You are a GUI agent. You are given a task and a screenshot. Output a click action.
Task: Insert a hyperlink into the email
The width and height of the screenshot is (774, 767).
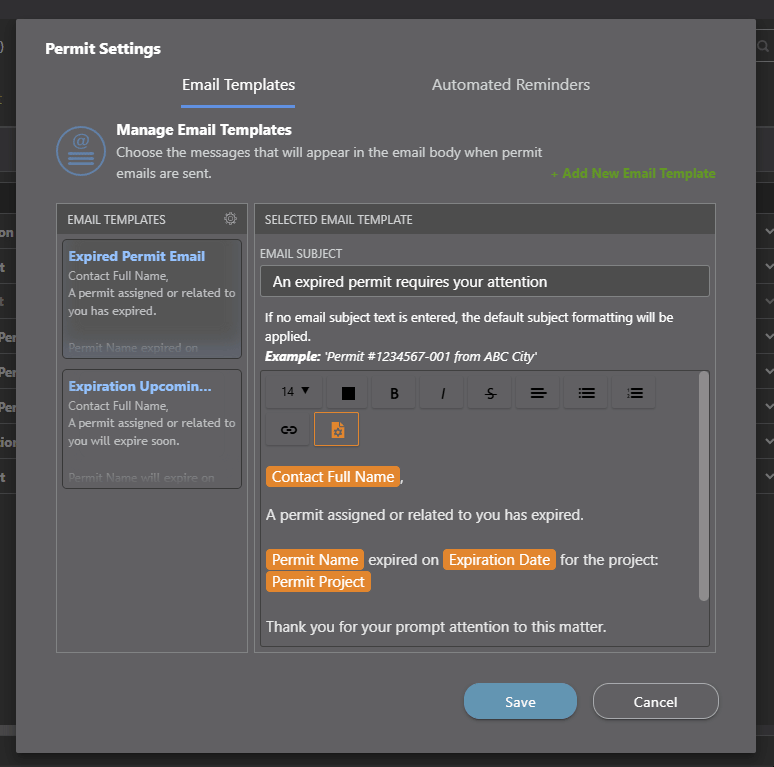288,429
